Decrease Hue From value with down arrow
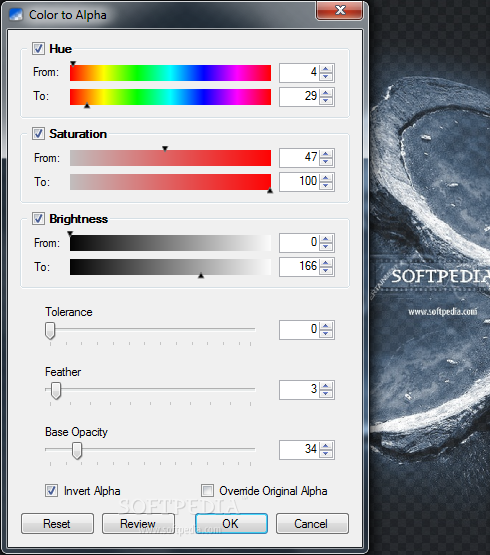490x555 pixels. 326,77
